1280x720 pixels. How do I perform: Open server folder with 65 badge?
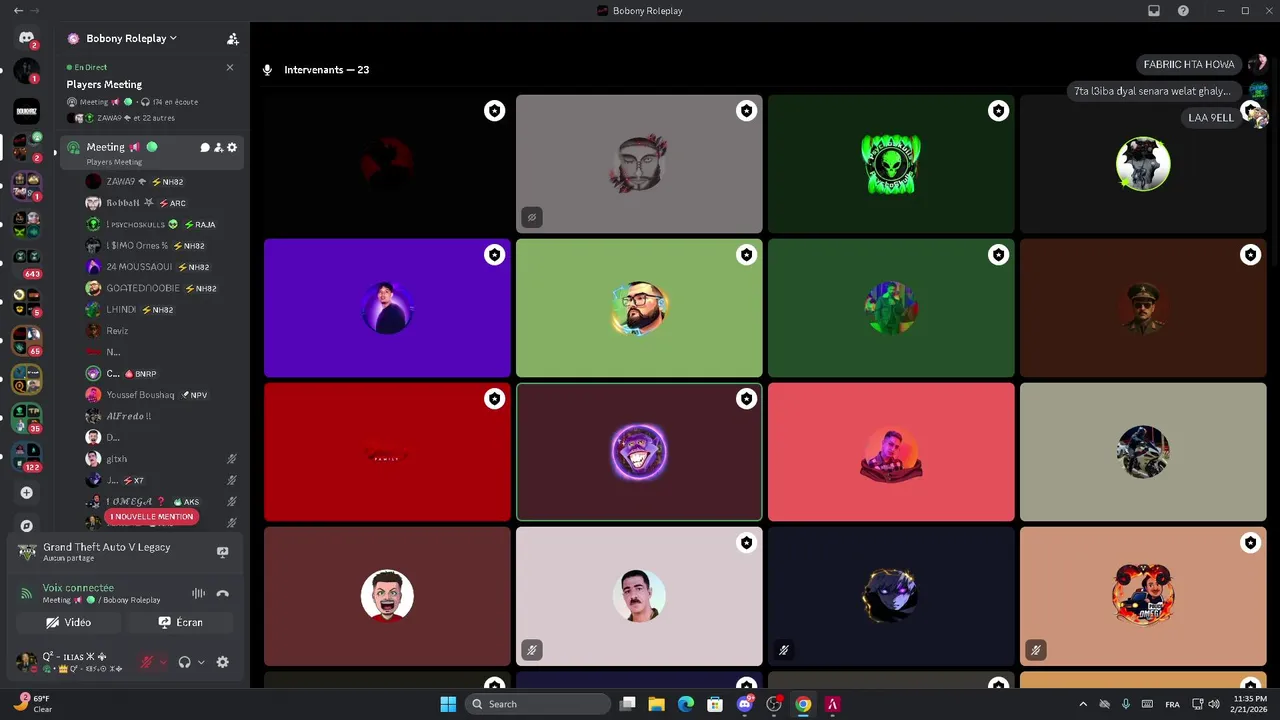27,341
